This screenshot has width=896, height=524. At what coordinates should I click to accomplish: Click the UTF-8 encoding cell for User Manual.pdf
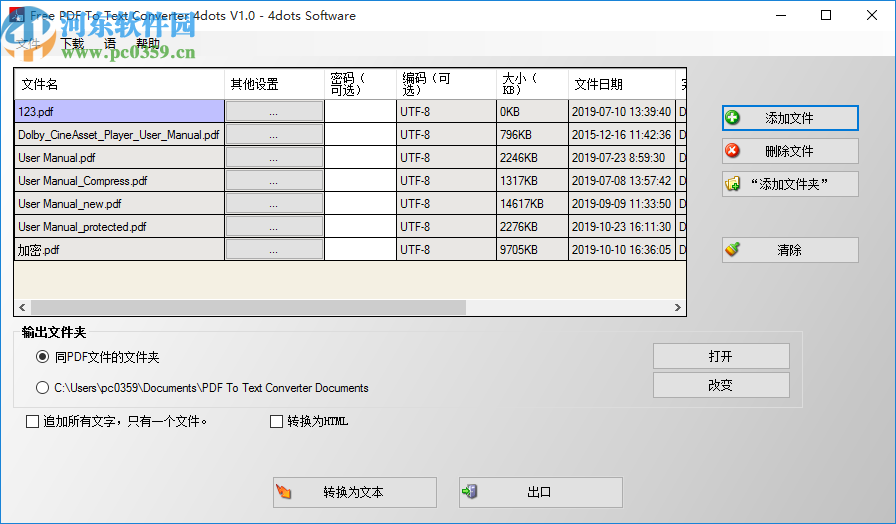click(x=446, y=157)
